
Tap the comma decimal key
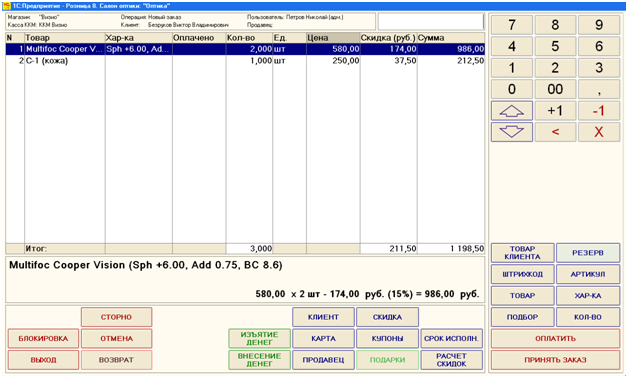(599, 89)
